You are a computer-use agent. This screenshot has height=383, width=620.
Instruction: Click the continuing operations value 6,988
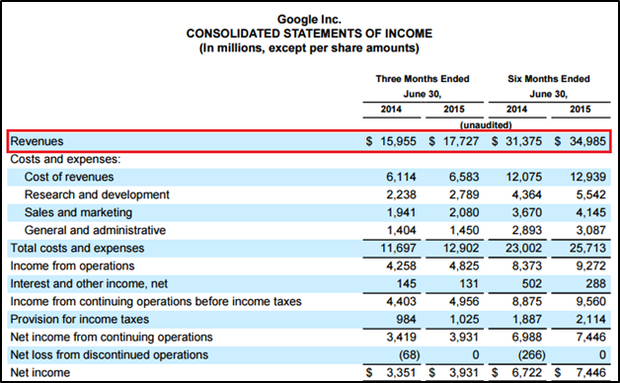click(x=527, y=337)
